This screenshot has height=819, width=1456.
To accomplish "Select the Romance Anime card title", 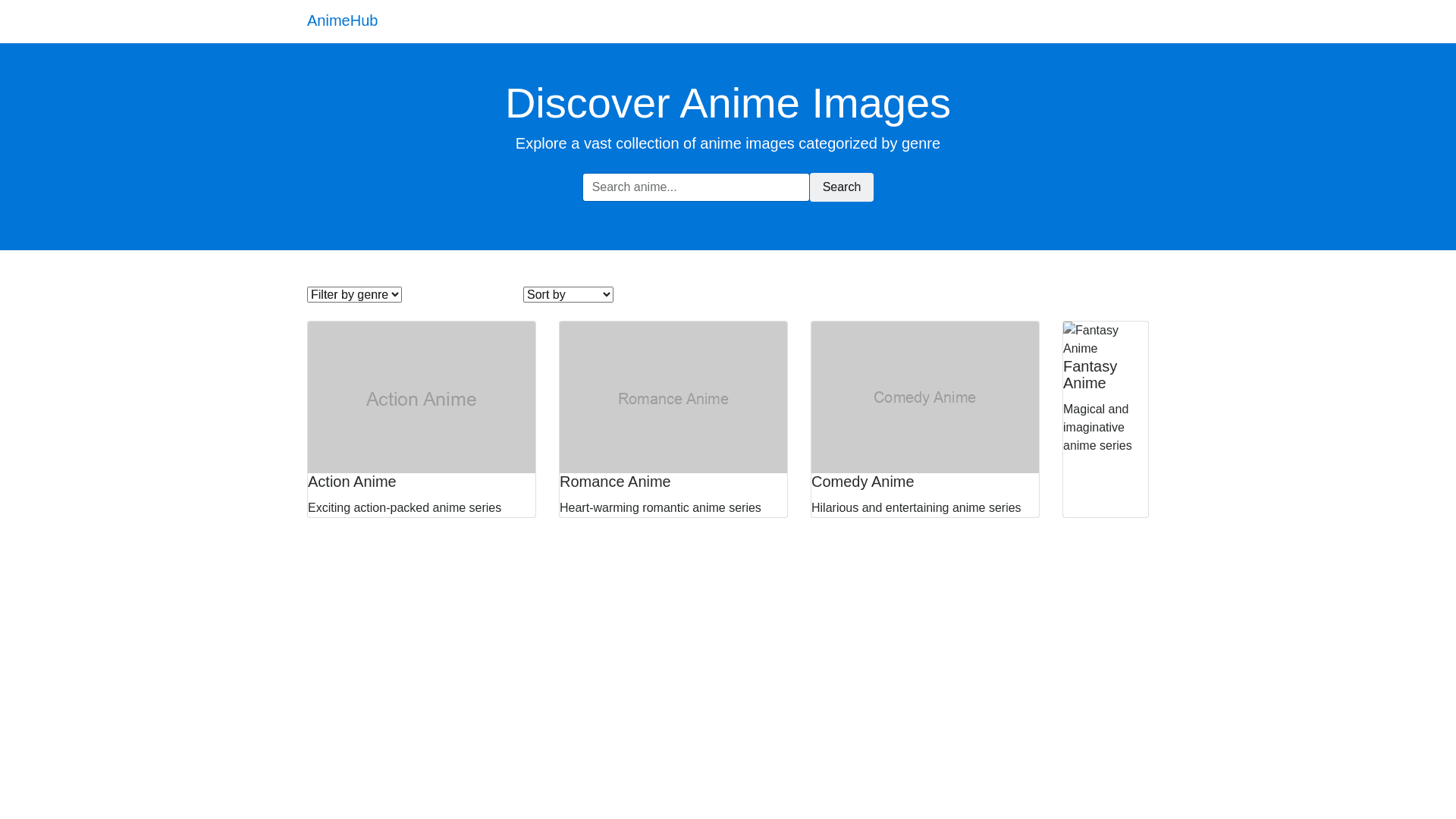I will 615,482.
